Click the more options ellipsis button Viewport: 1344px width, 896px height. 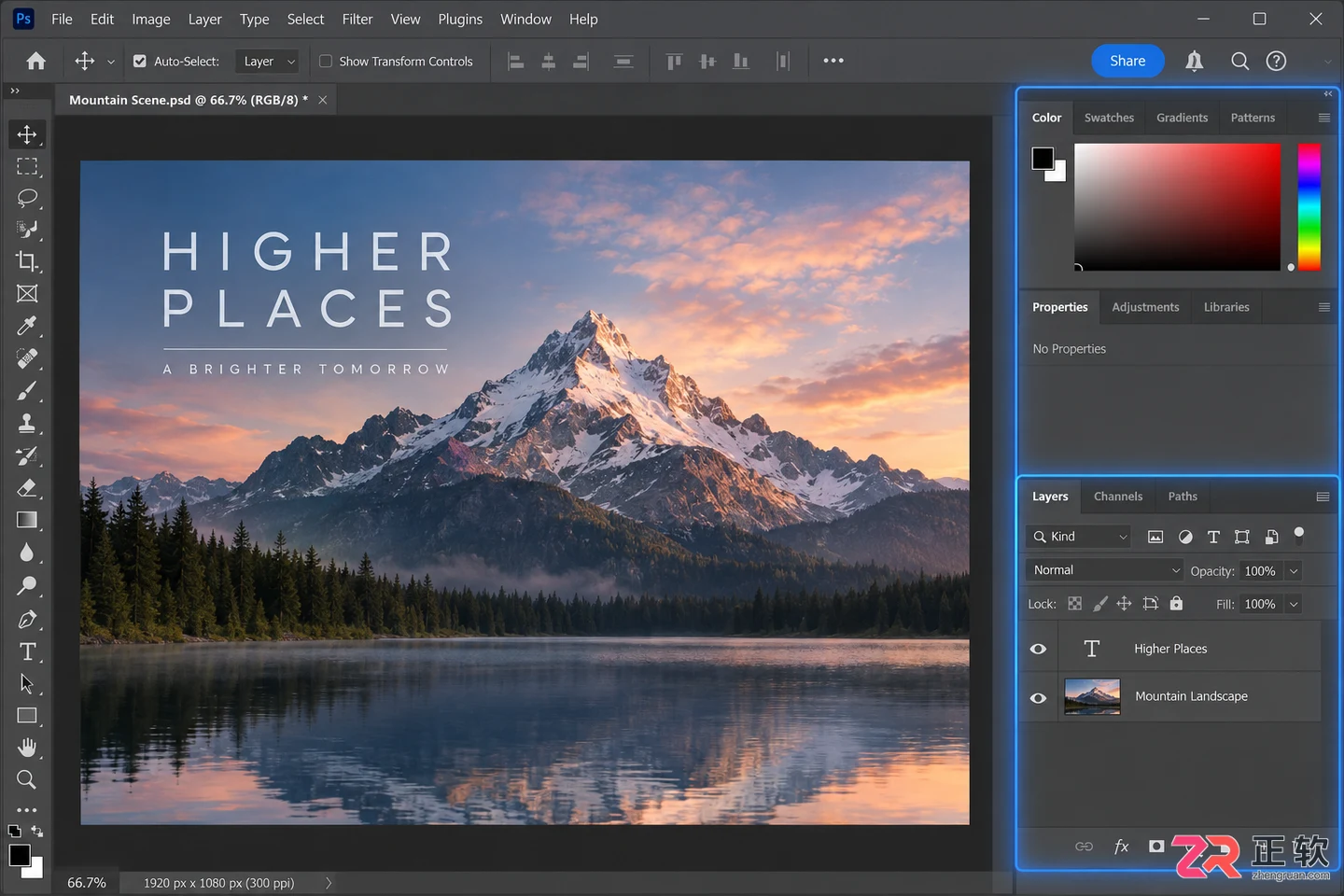[x=833, y=61]
